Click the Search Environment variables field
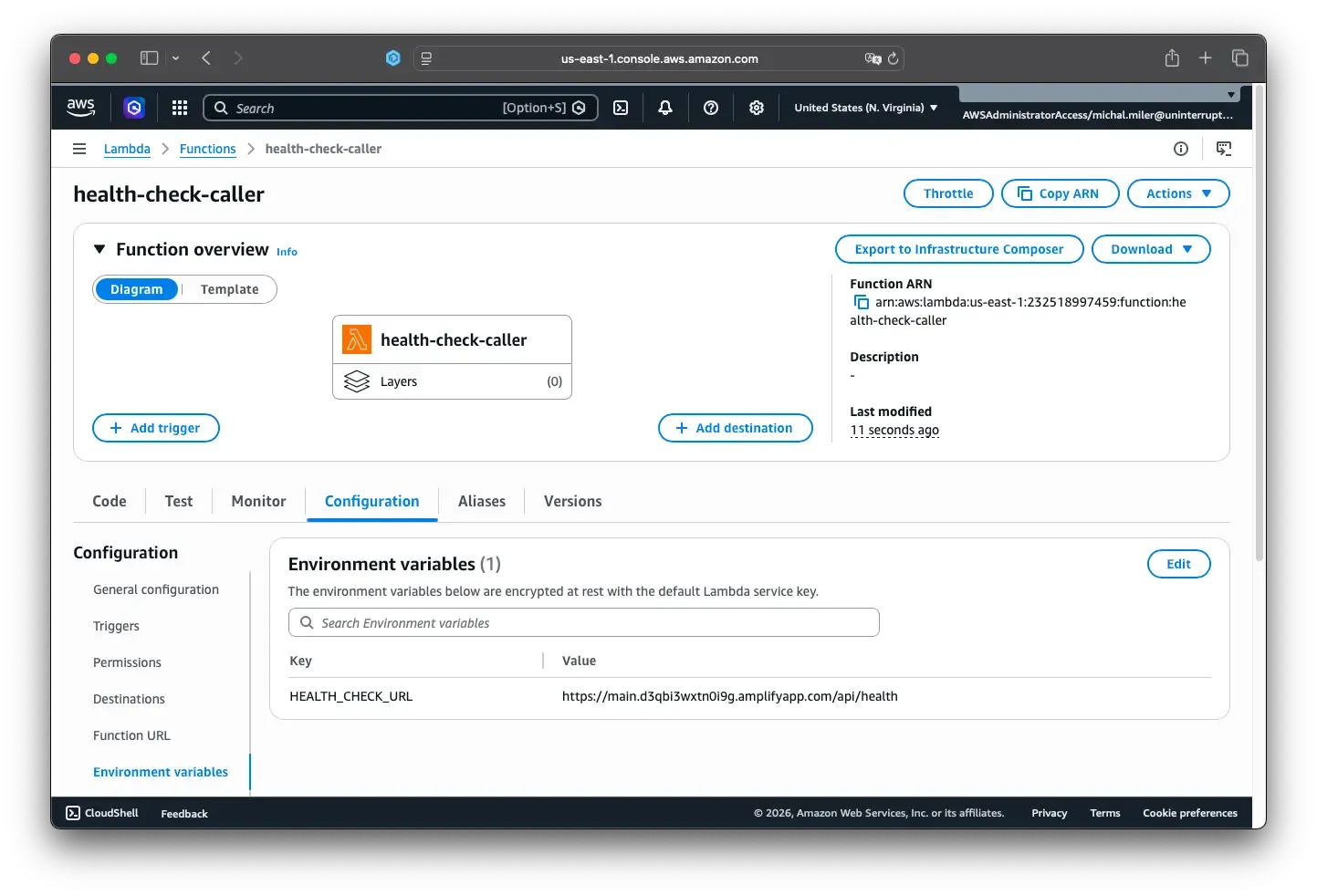 [584, 622]
